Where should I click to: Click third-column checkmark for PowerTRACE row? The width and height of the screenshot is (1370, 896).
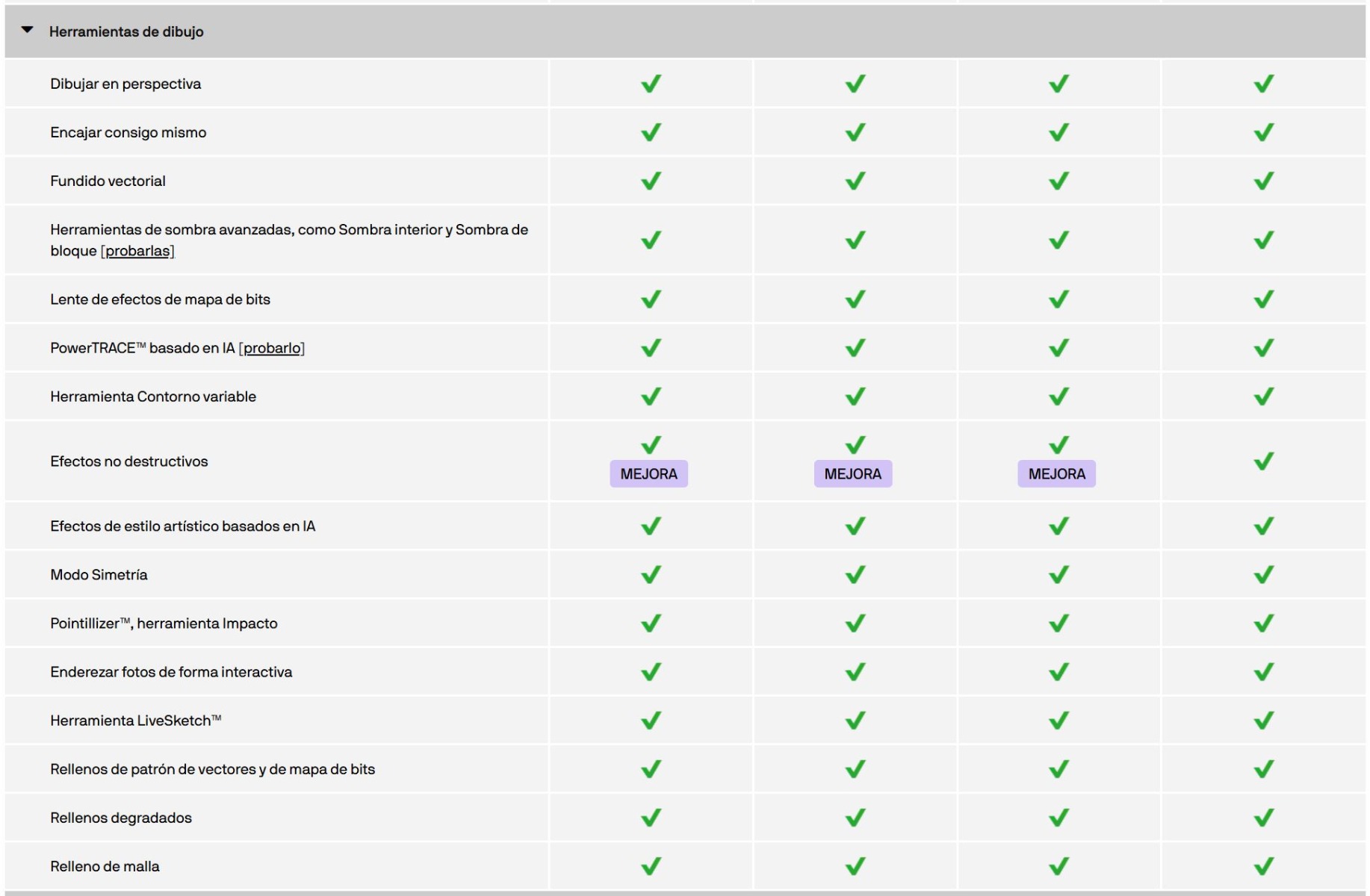1059,348
